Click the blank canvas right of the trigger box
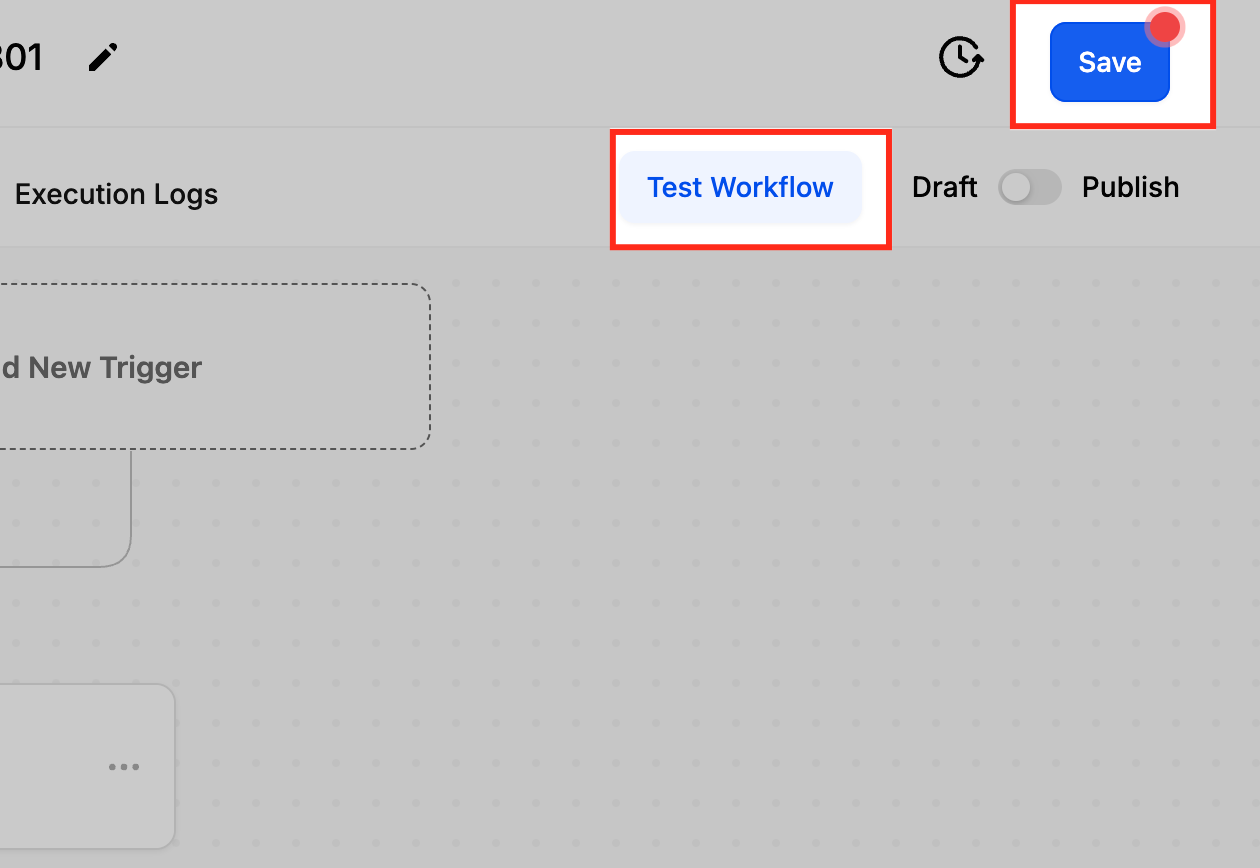Viewport: 1260px width, 868px height. point(700,367)
